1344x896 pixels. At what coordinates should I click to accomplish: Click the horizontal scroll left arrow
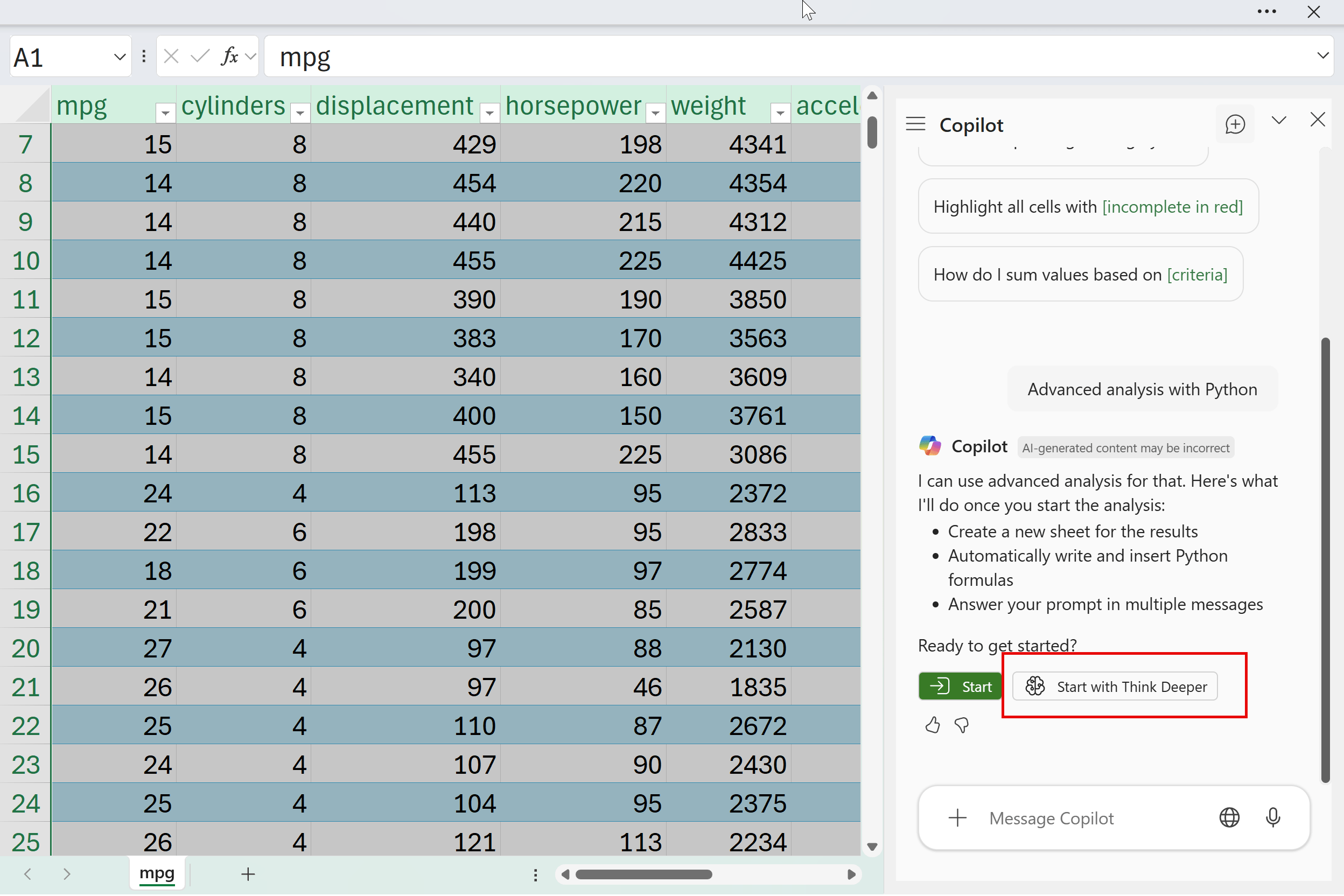[x=565, y=875]
